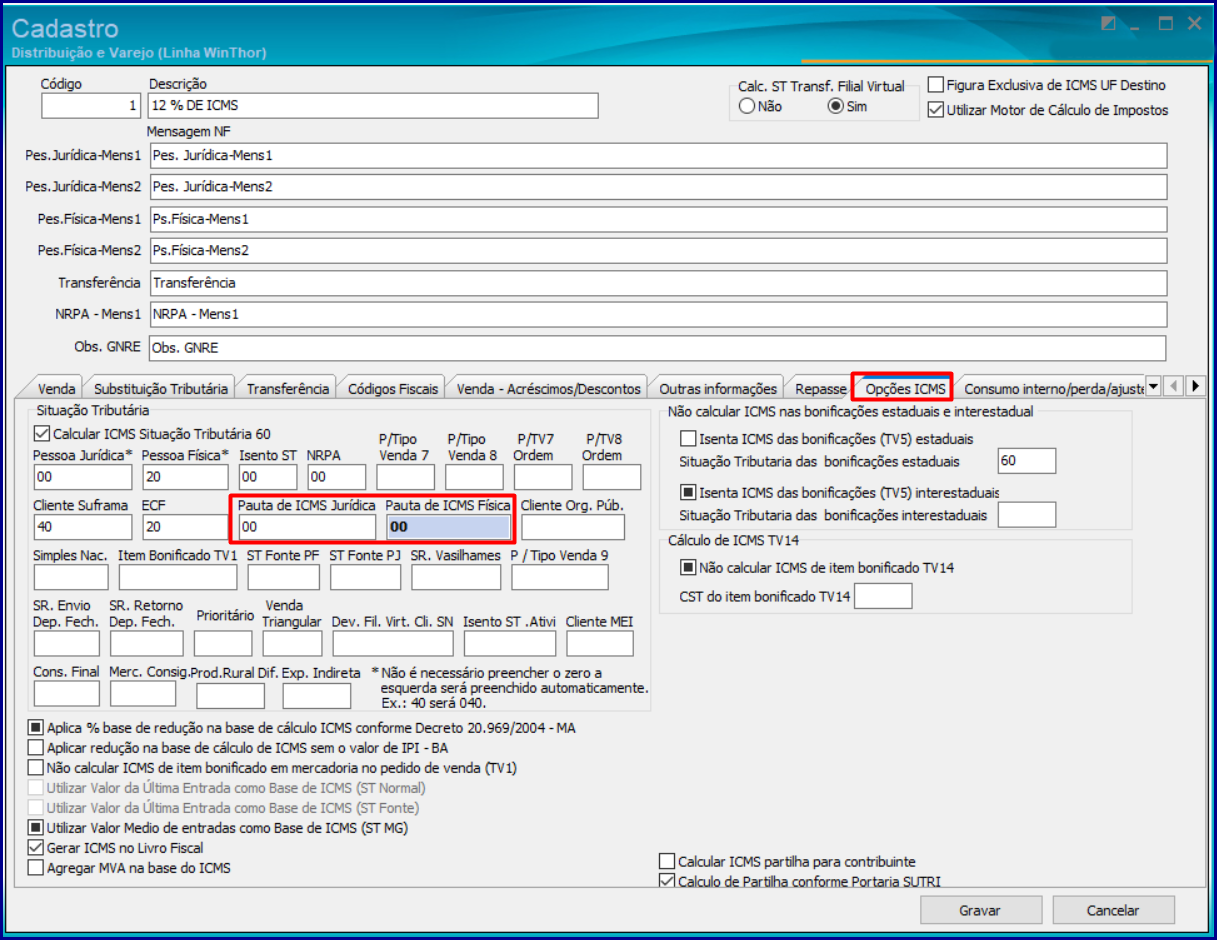The width and height of the screenshot is (1217, 940).
Task: Check Aplicar redução sem o valor de IPI - BA
Action: point(36,748)
